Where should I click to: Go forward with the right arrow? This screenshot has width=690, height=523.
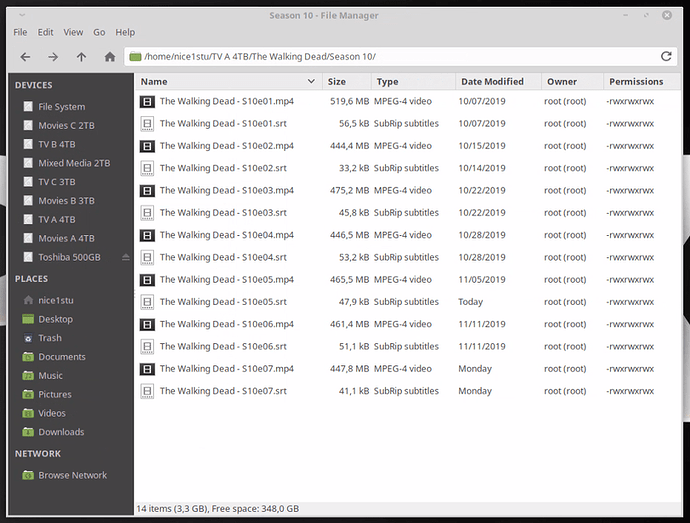[x=53, y=57]
